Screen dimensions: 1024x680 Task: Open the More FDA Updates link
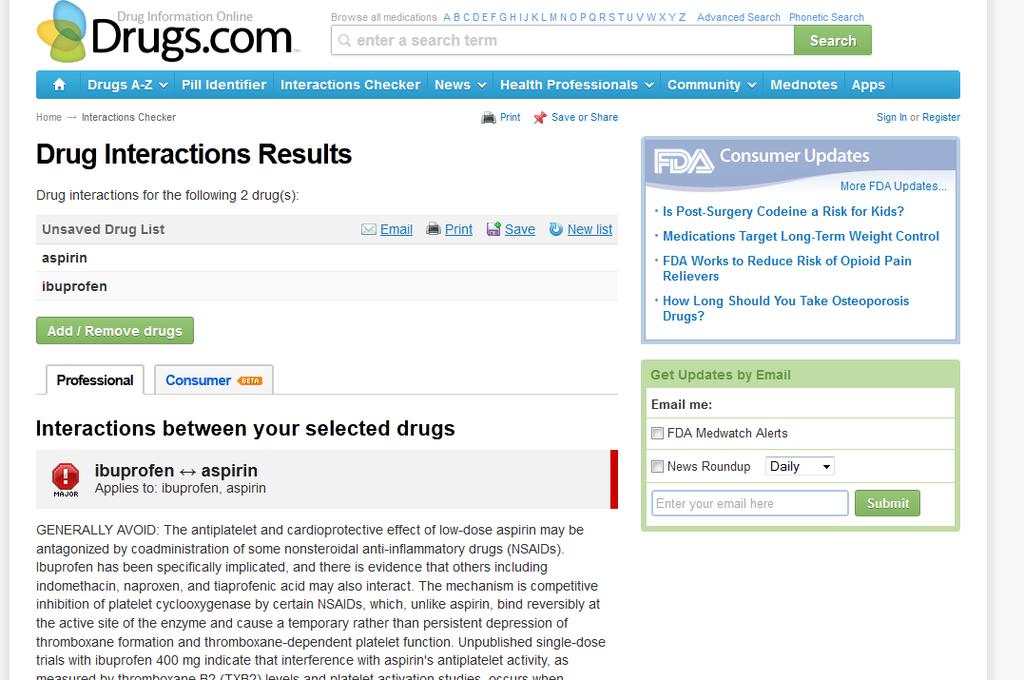(x=893, y=186)
